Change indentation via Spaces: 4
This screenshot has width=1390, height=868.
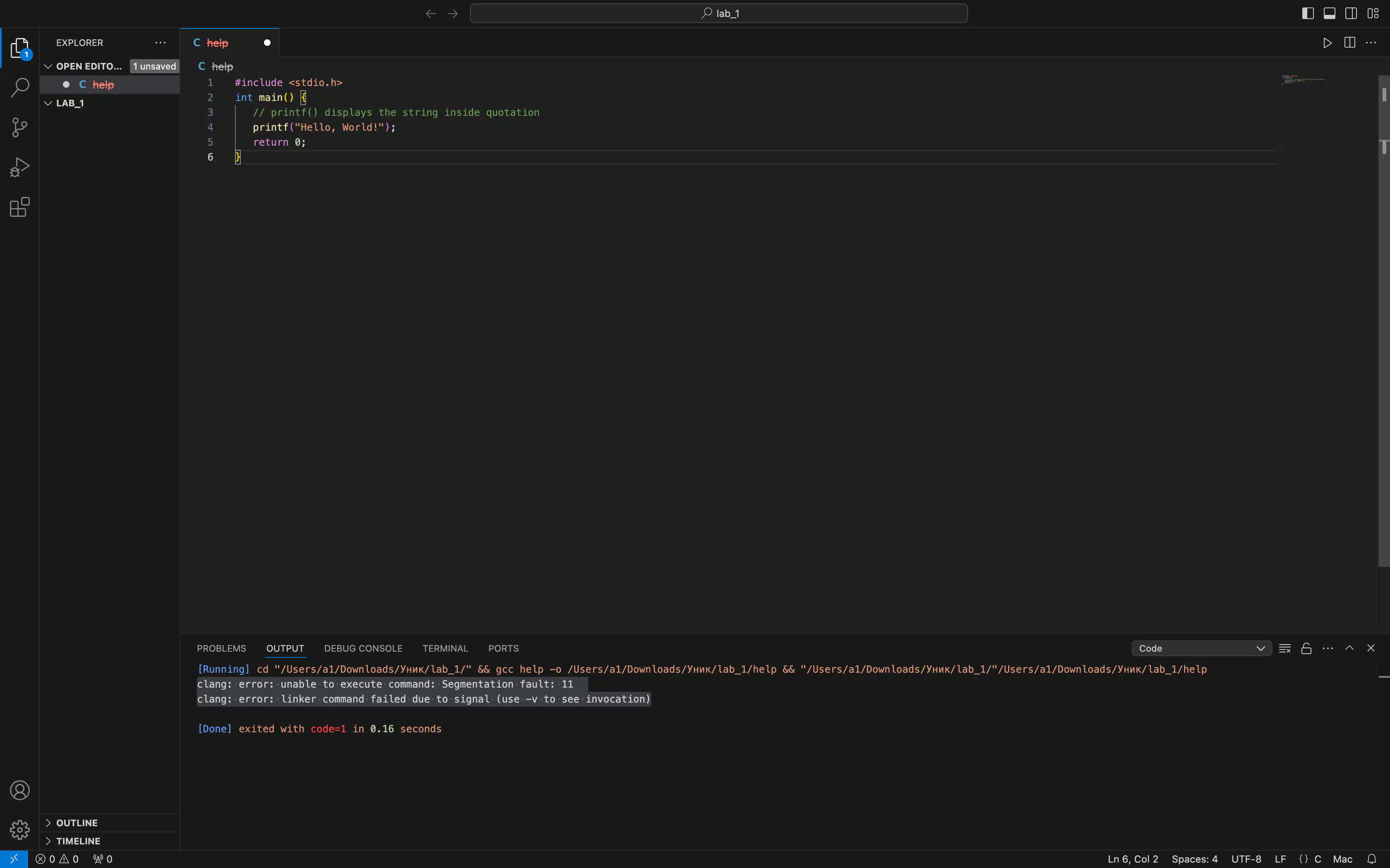tap(1194, 859)
